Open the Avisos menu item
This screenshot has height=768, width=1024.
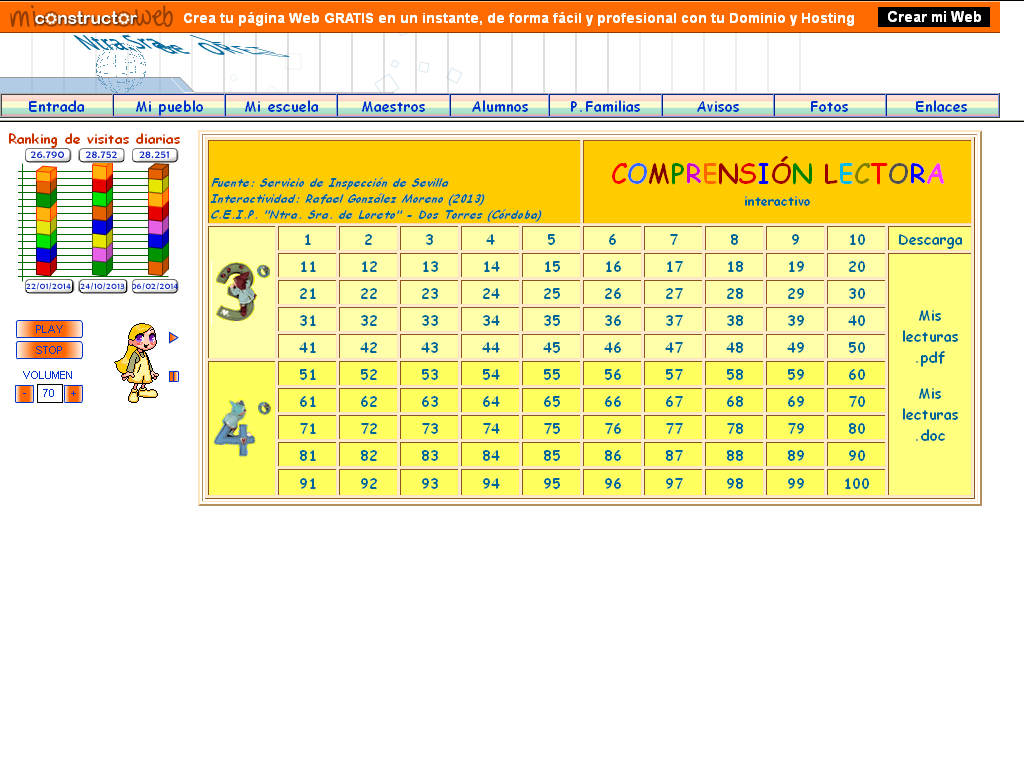click(718, 106)
